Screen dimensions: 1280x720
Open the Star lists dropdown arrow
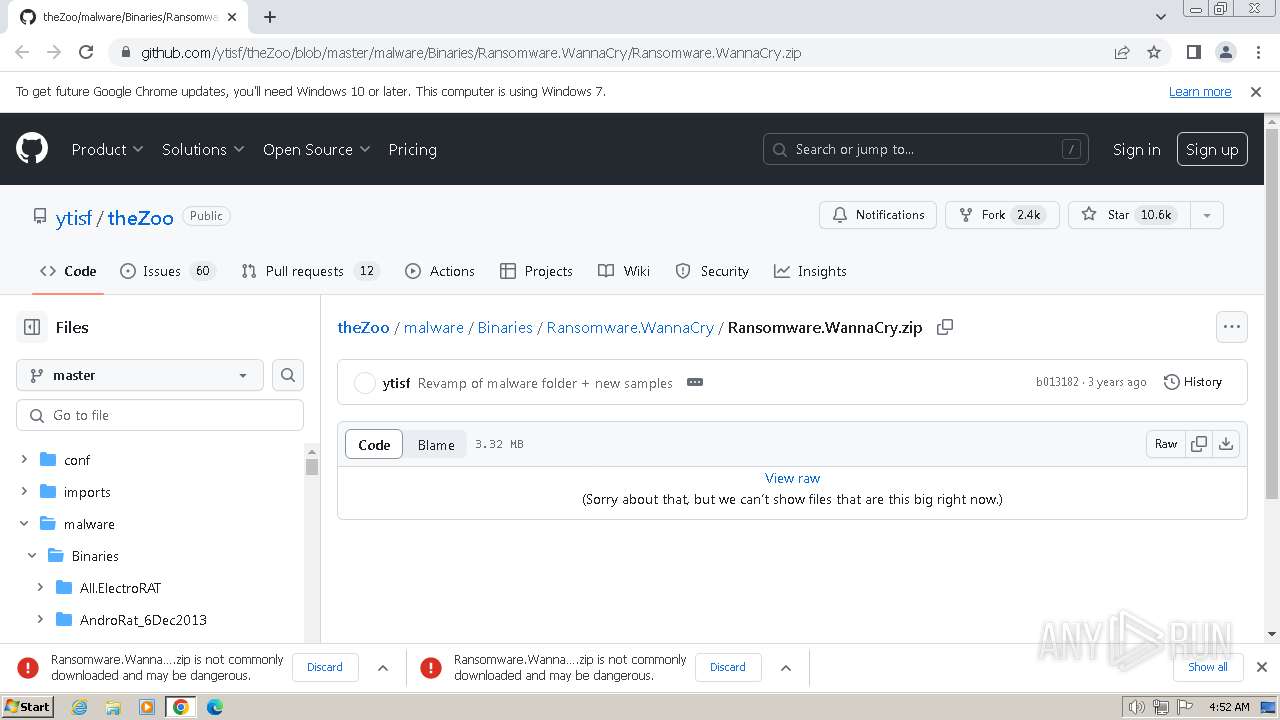coord(1207,215)
